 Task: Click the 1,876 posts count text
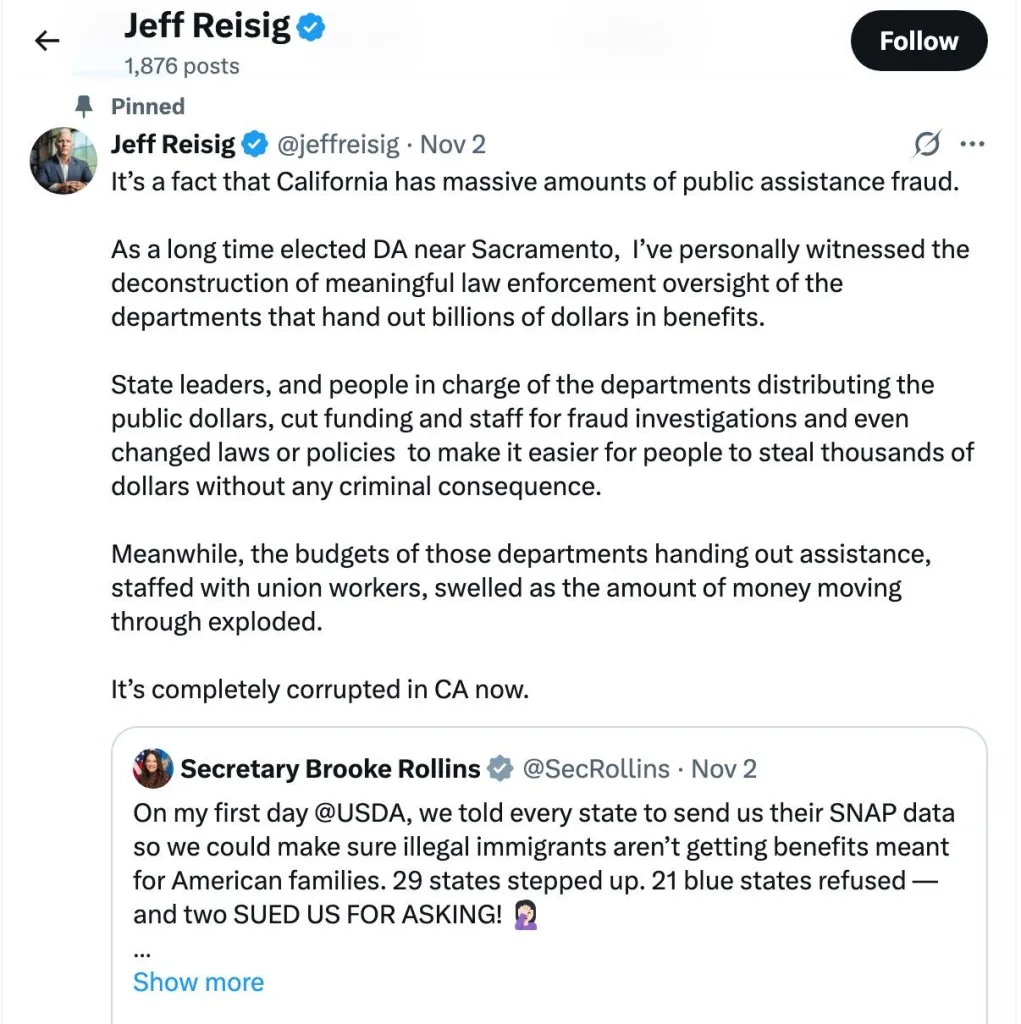[181, 67]
